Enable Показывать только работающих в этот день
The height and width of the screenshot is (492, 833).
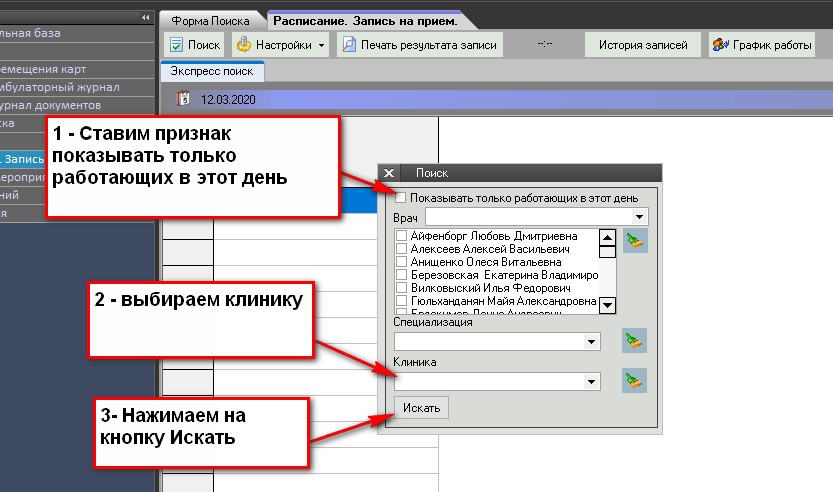click(x=402, y=198)
